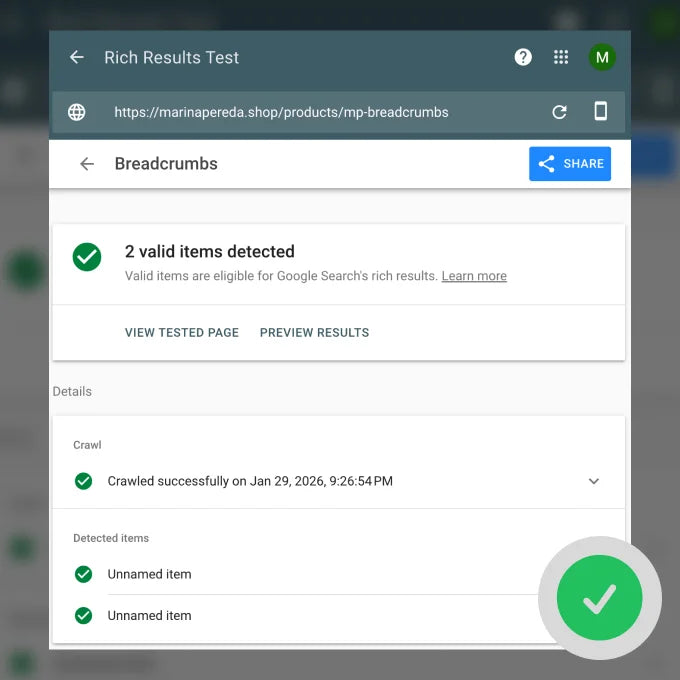Open the first Unnamed item

pyautogui.click(x=149, y=574)
